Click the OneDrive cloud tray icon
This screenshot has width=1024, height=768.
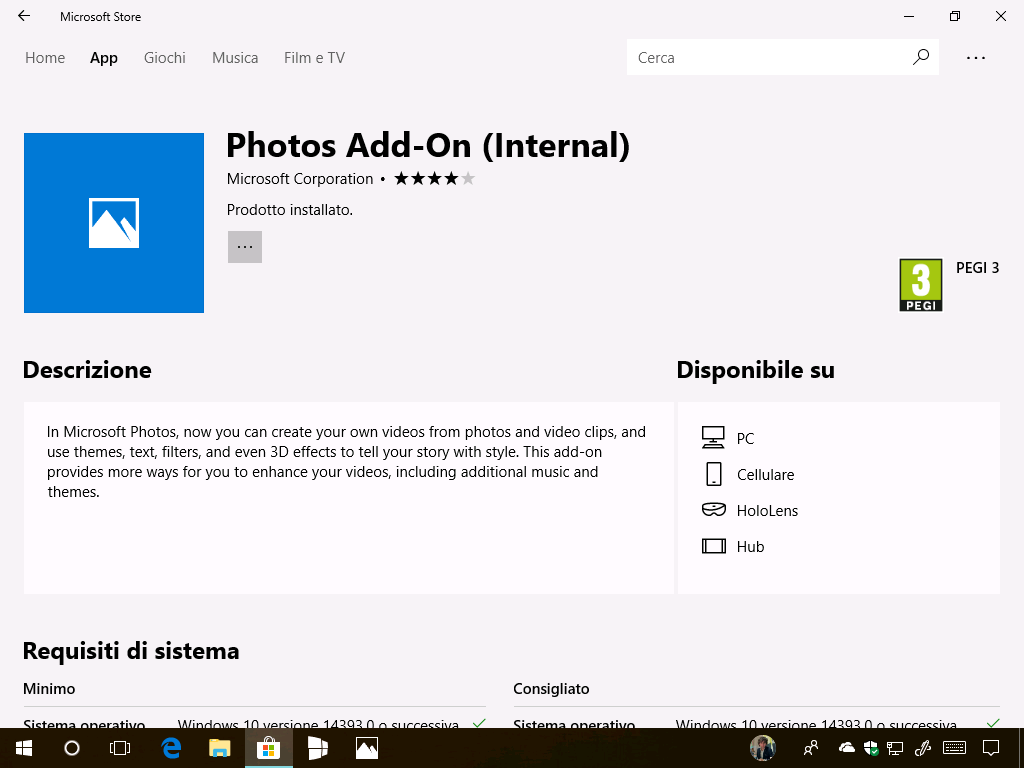846,748
